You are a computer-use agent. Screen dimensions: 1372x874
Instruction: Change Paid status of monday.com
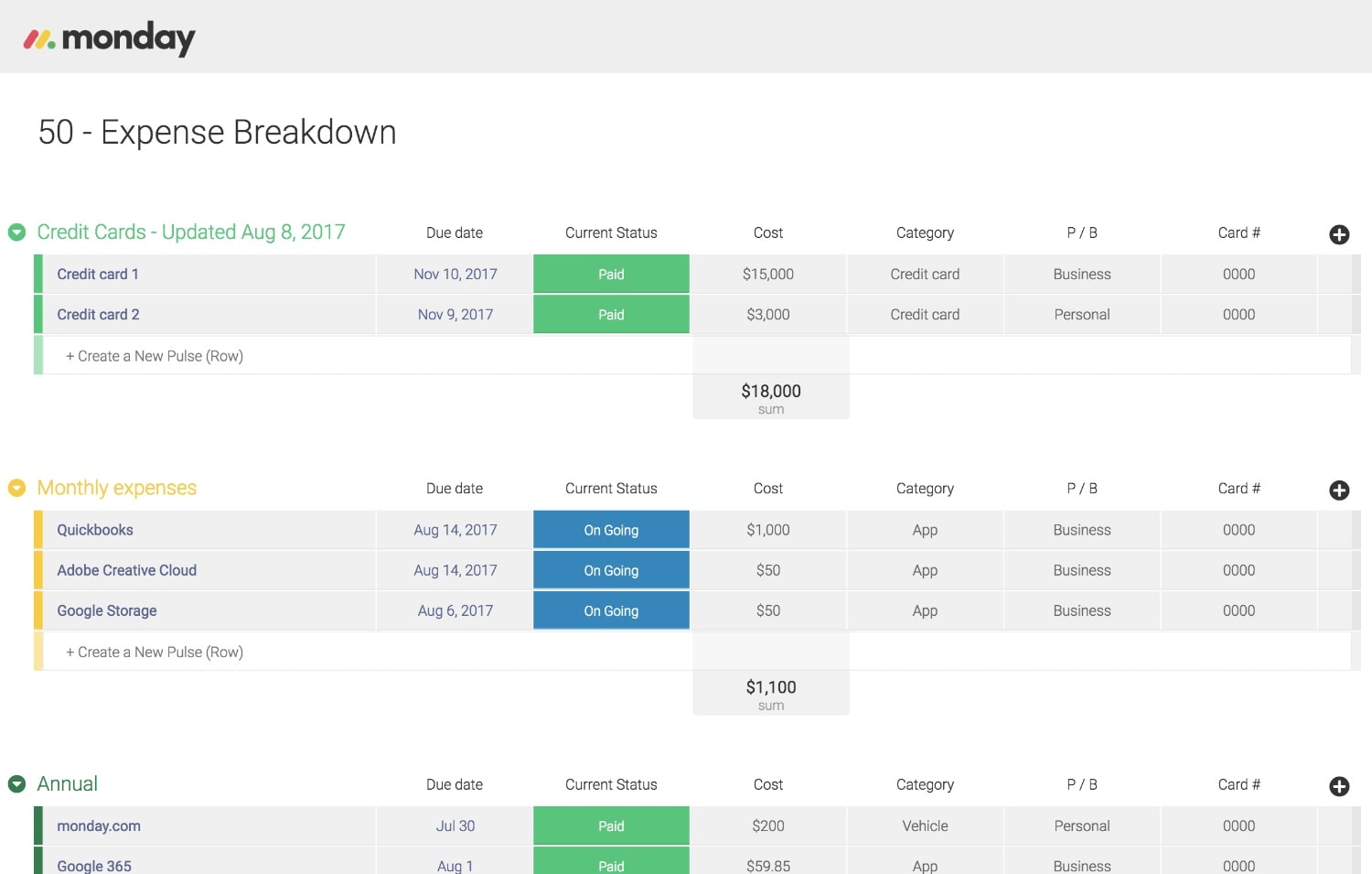pos(611,826)
